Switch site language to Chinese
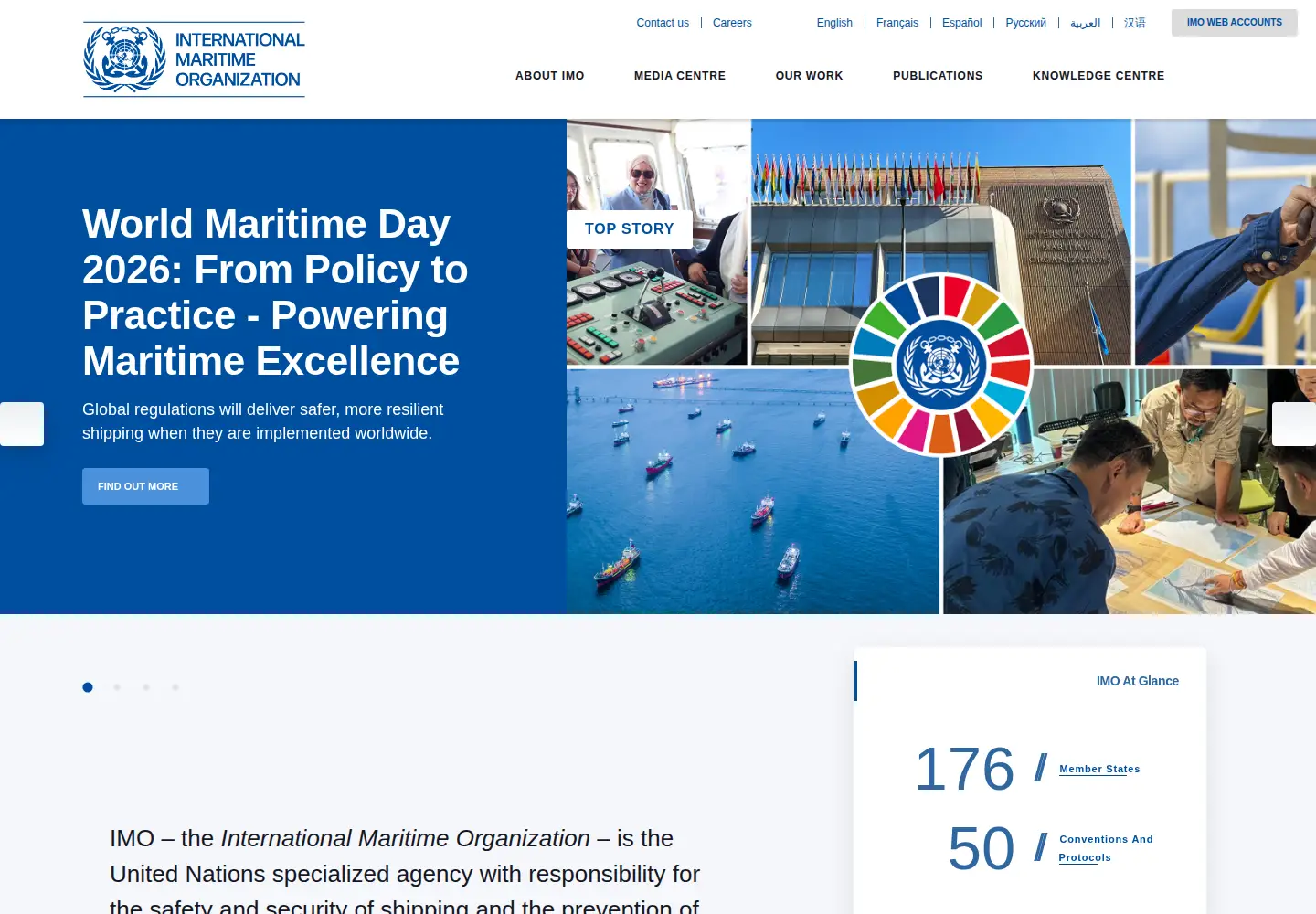The image size is (1316, 914). click(1134, 23)
